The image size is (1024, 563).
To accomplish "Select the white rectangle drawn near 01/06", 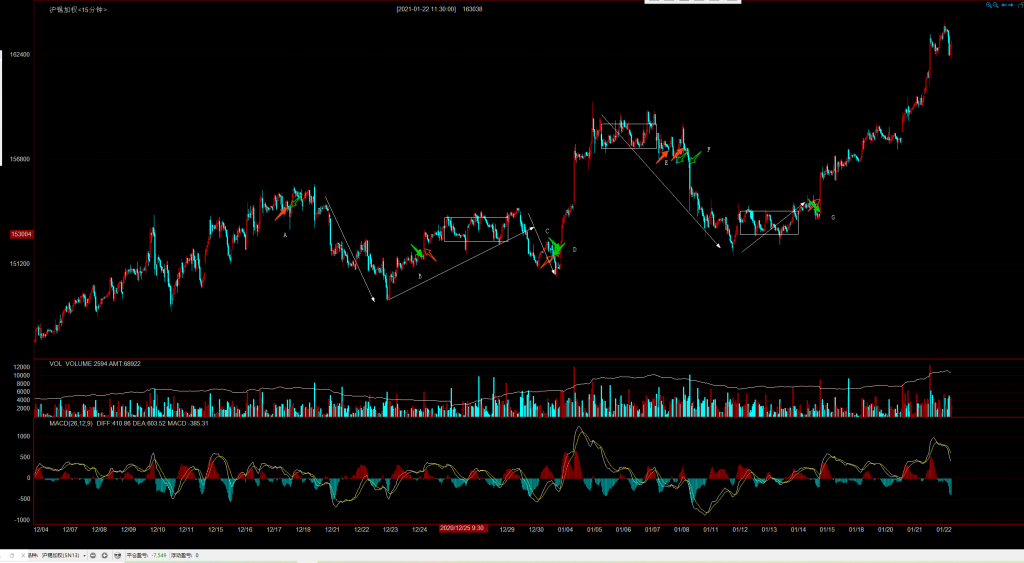I will click(629, 136).
